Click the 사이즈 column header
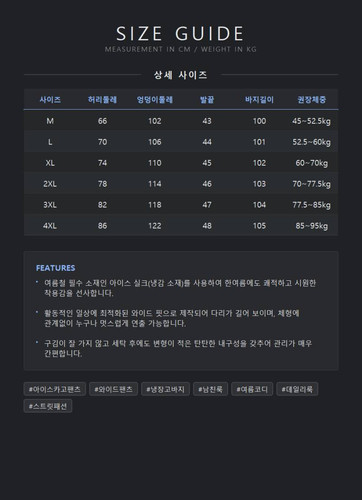The image size is (362, 500). [x=50, y=100]
